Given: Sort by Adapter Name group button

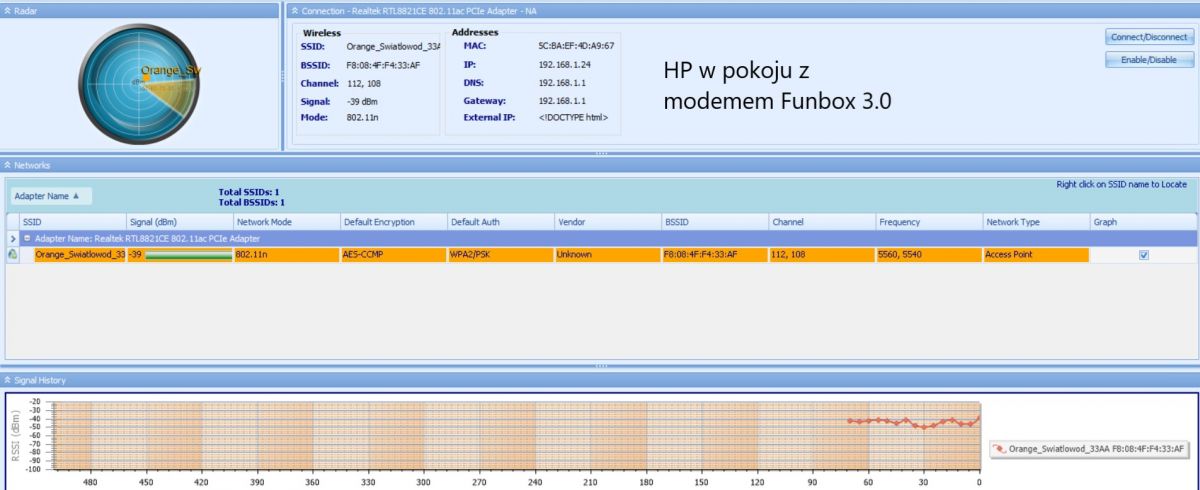Looking at the screenshot, I should coord(51,196).
